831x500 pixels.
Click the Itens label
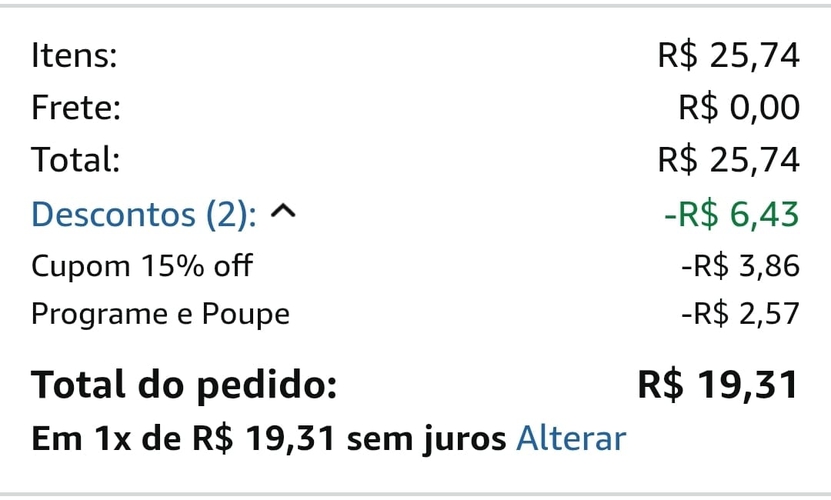(74, 55)
